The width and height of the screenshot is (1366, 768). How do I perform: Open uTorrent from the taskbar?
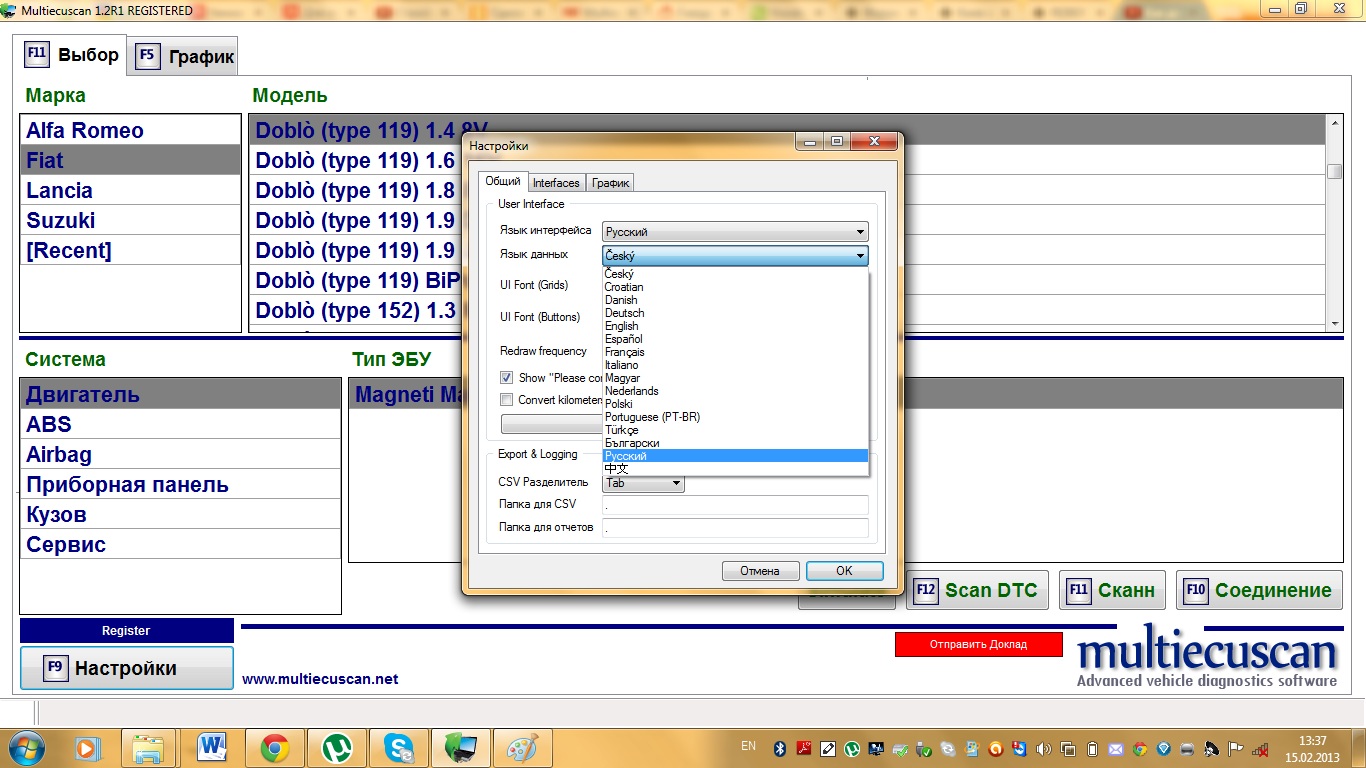pyautogui.click(x=337, y=747)
